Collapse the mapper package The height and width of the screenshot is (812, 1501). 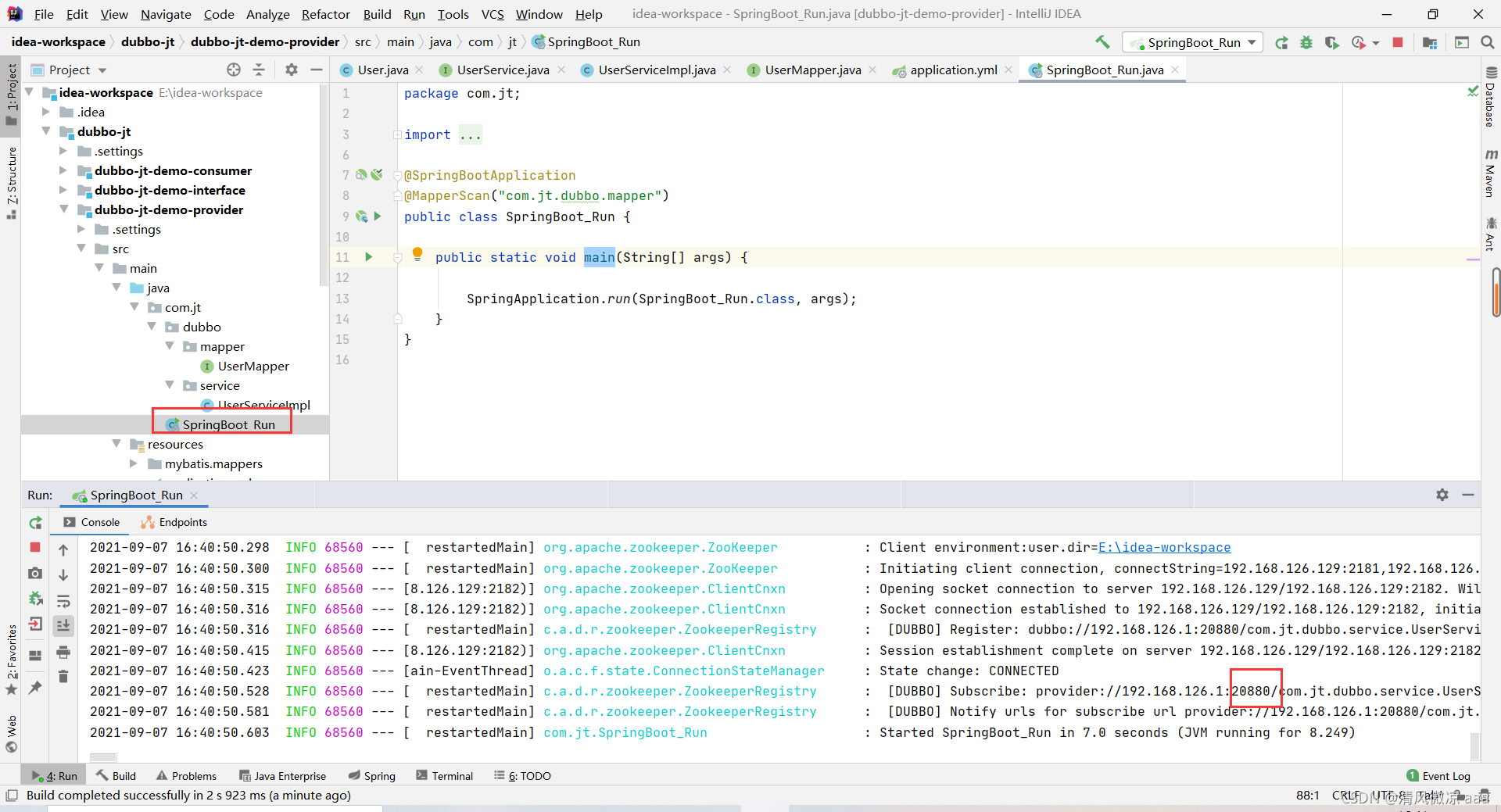click(x=169, y=346)
